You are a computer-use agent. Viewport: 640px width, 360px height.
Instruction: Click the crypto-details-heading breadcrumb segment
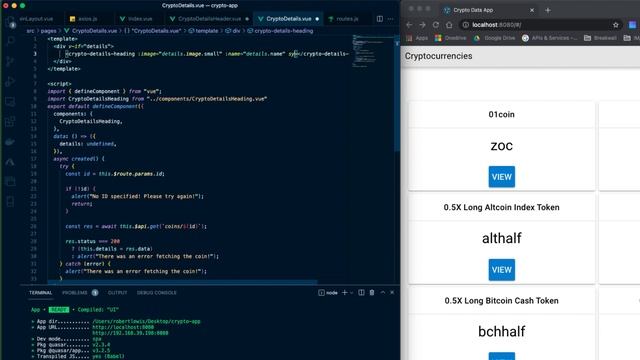(280, 31)
